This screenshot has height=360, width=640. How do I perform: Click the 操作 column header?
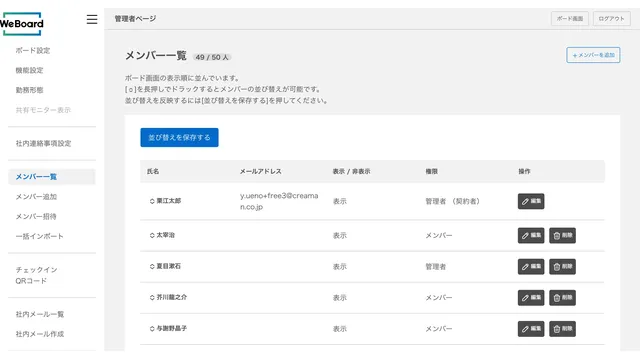point(524,171)
